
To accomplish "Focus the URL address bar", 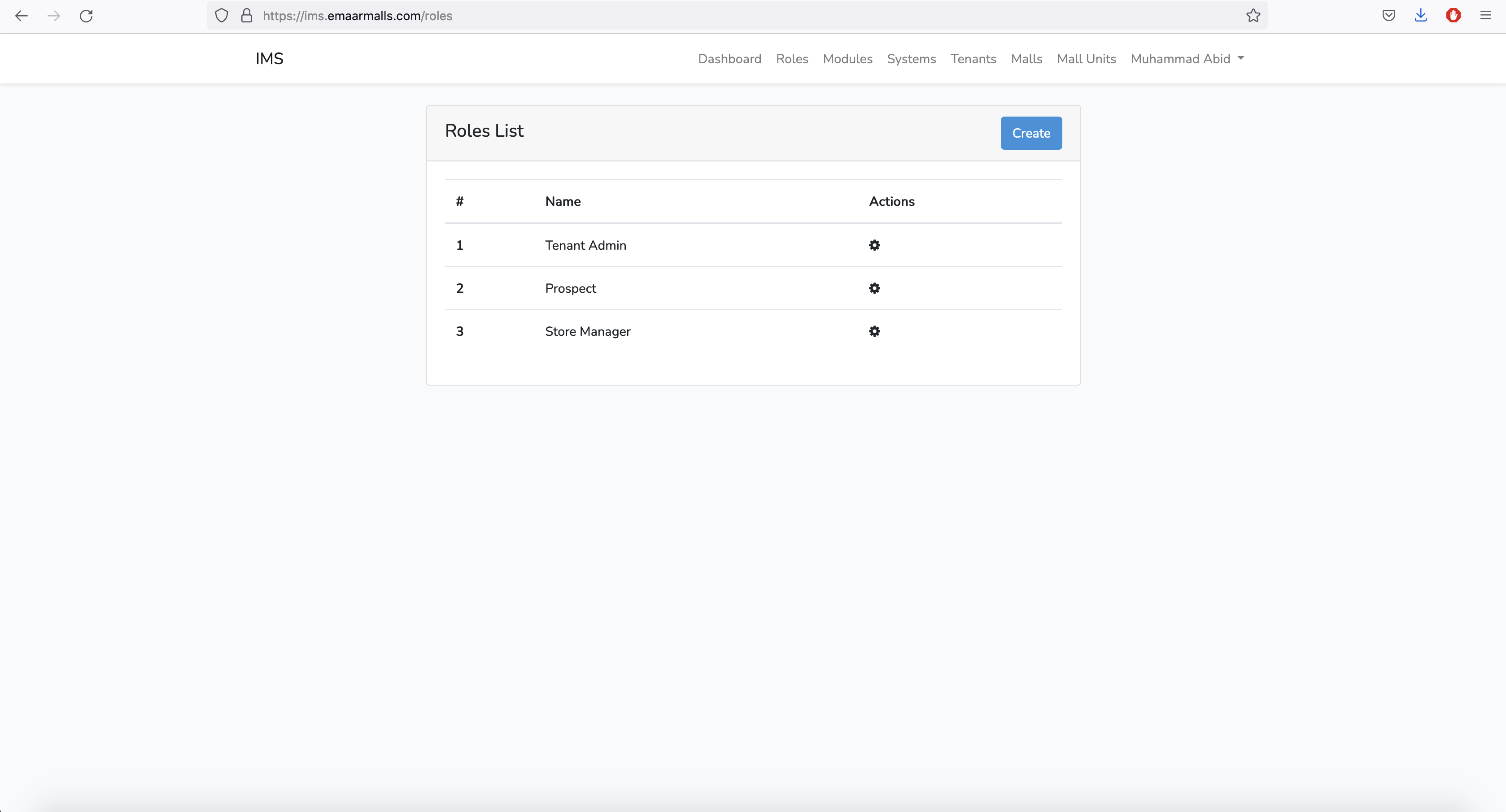I will pyautogui.click(x=737, y=16).
